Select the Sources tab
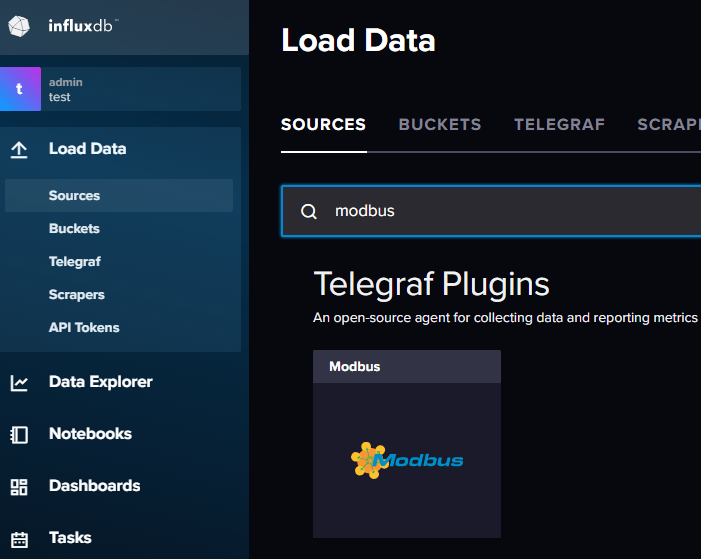This screenshot has height=559, width=701. tap(323, 125)
